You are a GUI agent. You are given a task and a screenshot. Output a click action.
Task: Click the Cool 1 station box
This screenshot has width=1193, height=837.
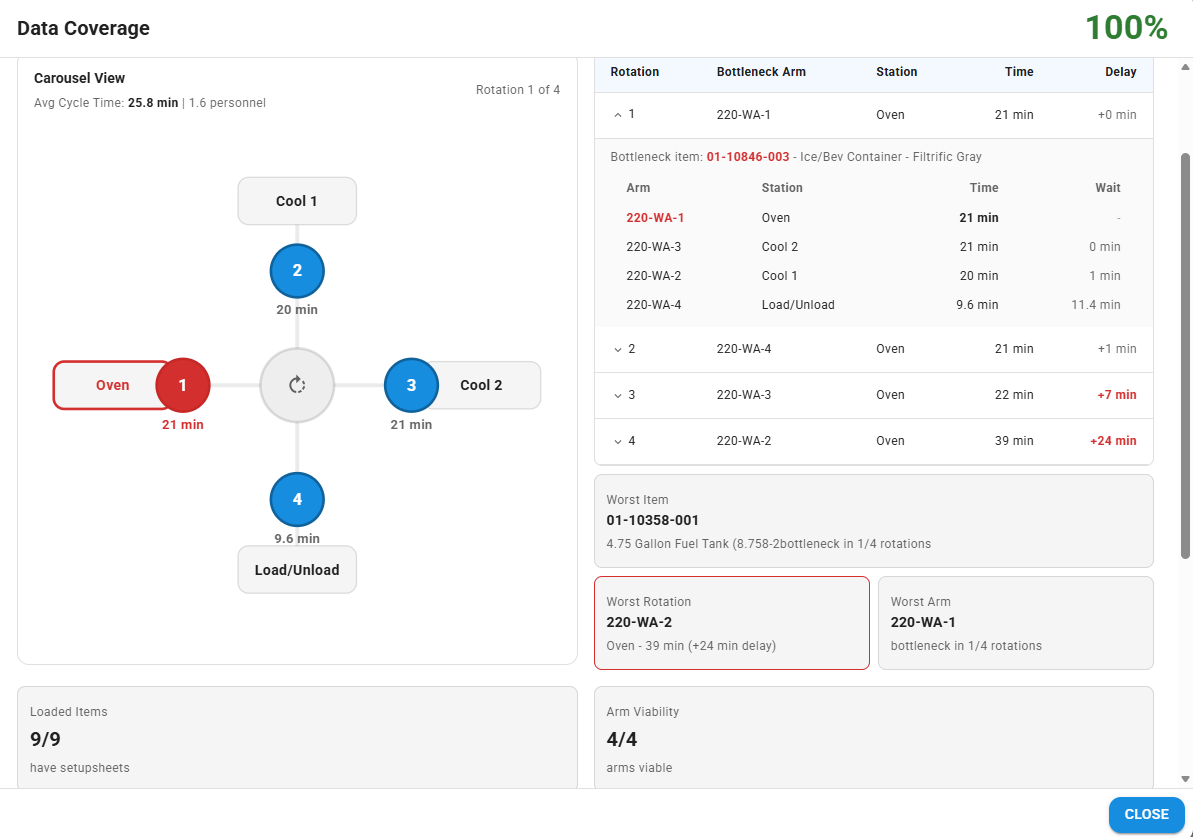(x=297, y=201)
